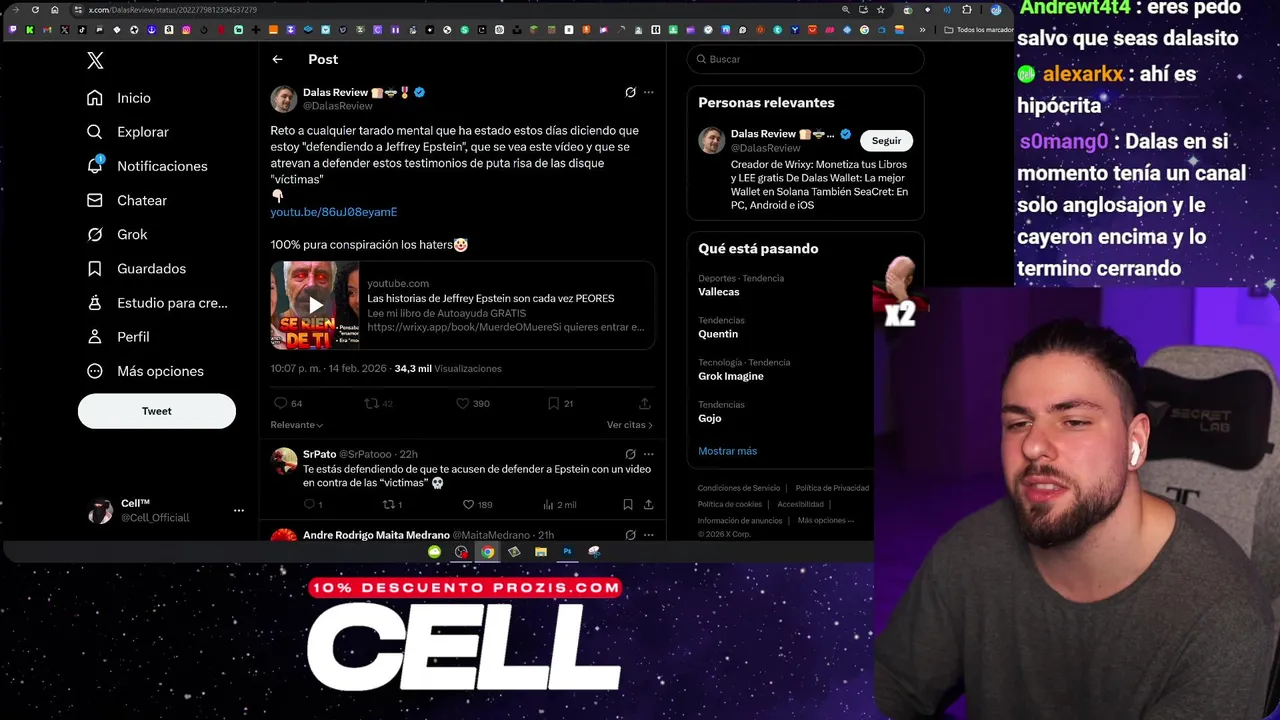Open Condiciones de Servicio footer link
The height and width of the screenshot is (720, 1280).
click(x=739, y=488)
